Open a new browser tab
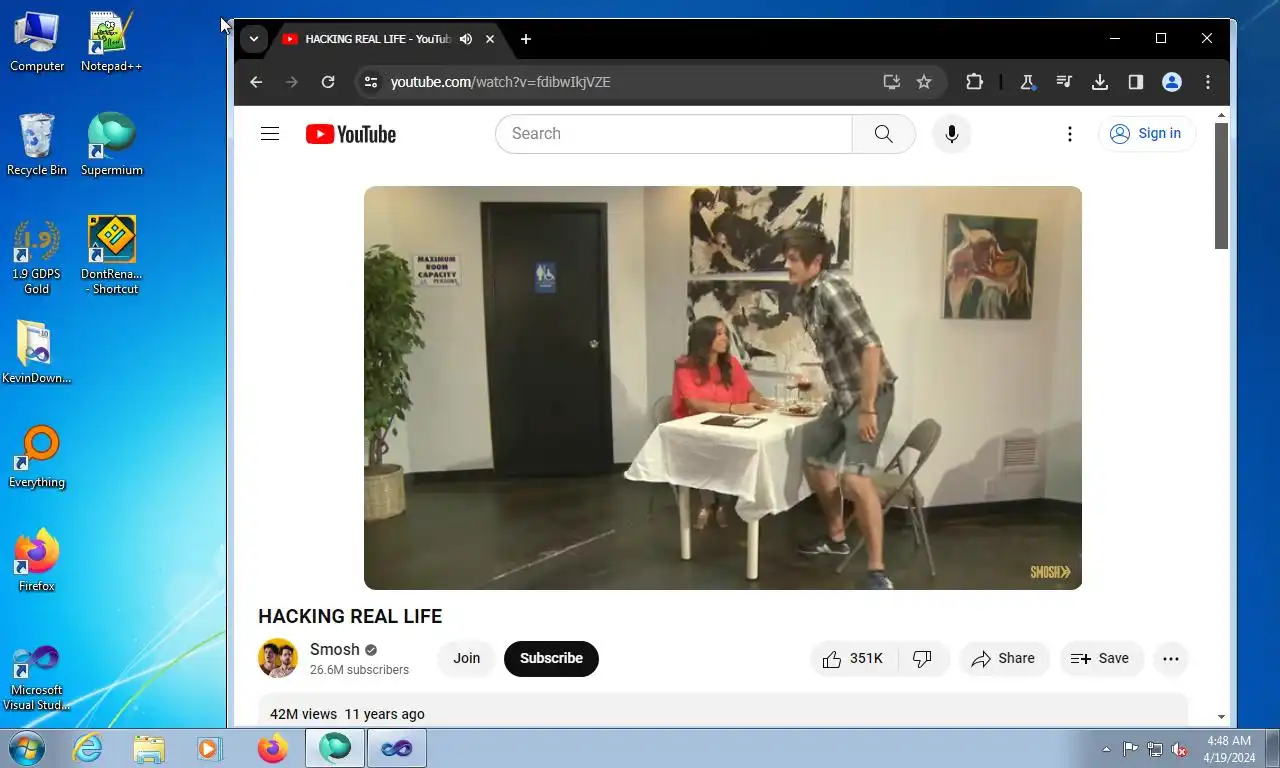This screenshot has width=1280, height=768. [x=526, y=39]
